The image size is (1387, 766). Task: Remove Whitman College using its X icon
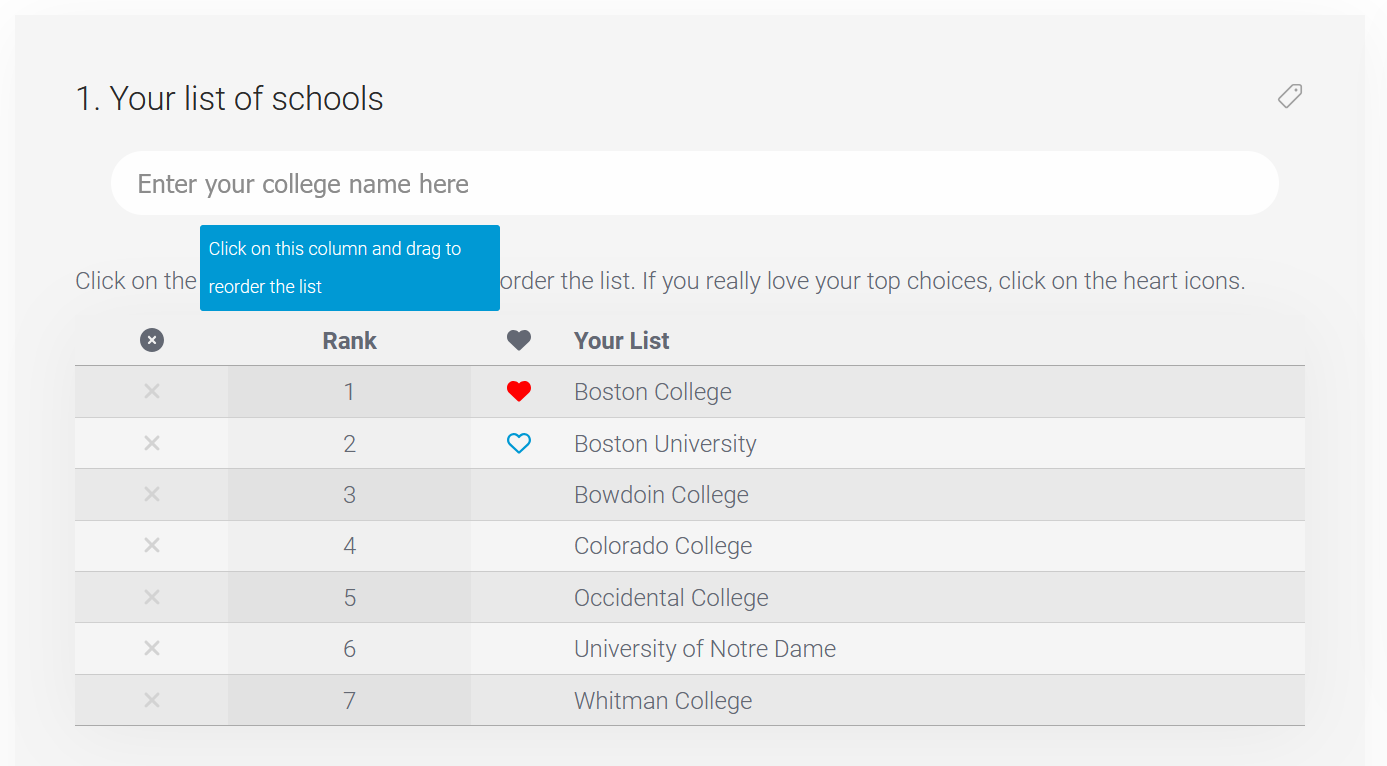coord(151,700)
